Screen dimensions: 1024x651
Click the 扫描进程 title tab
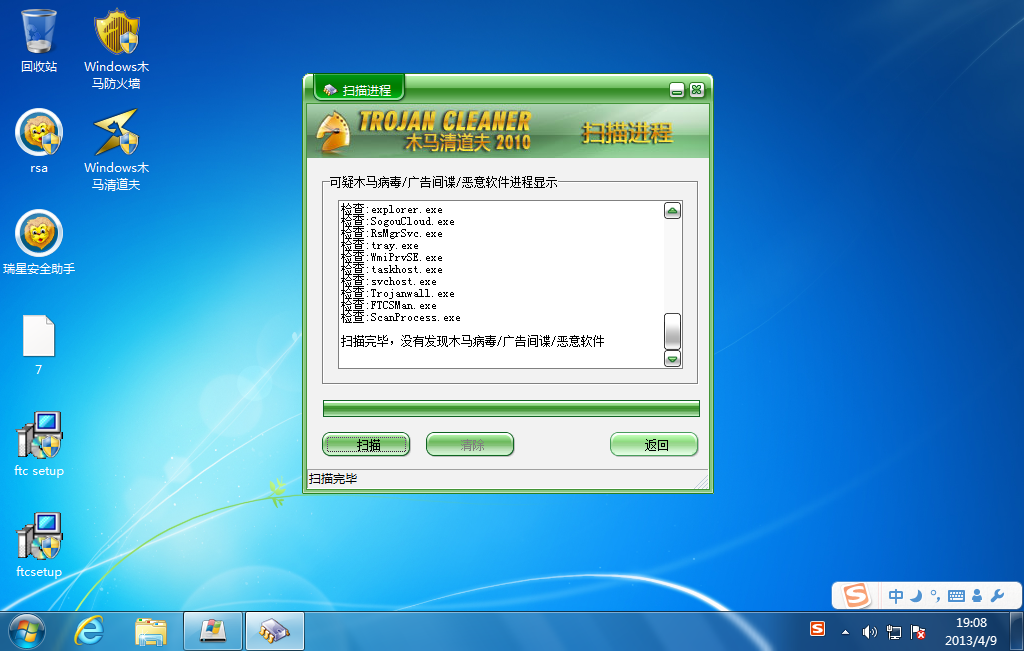click(x=359, y=89)
